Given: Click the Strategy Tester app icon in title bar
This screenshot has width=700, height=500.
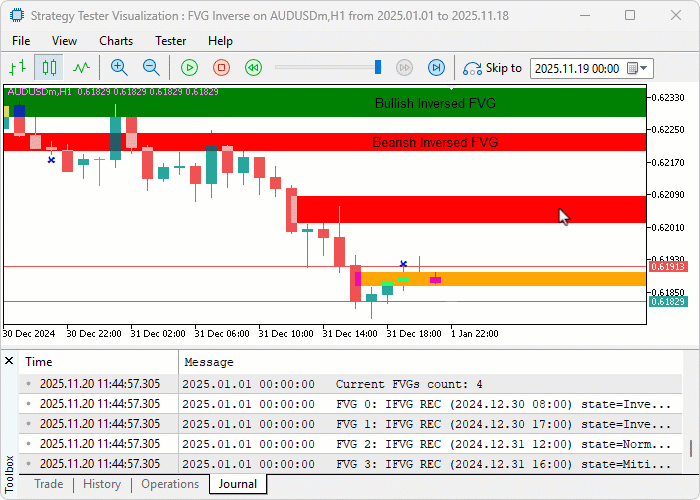Looking at the screenshot, I should (17, 16).
